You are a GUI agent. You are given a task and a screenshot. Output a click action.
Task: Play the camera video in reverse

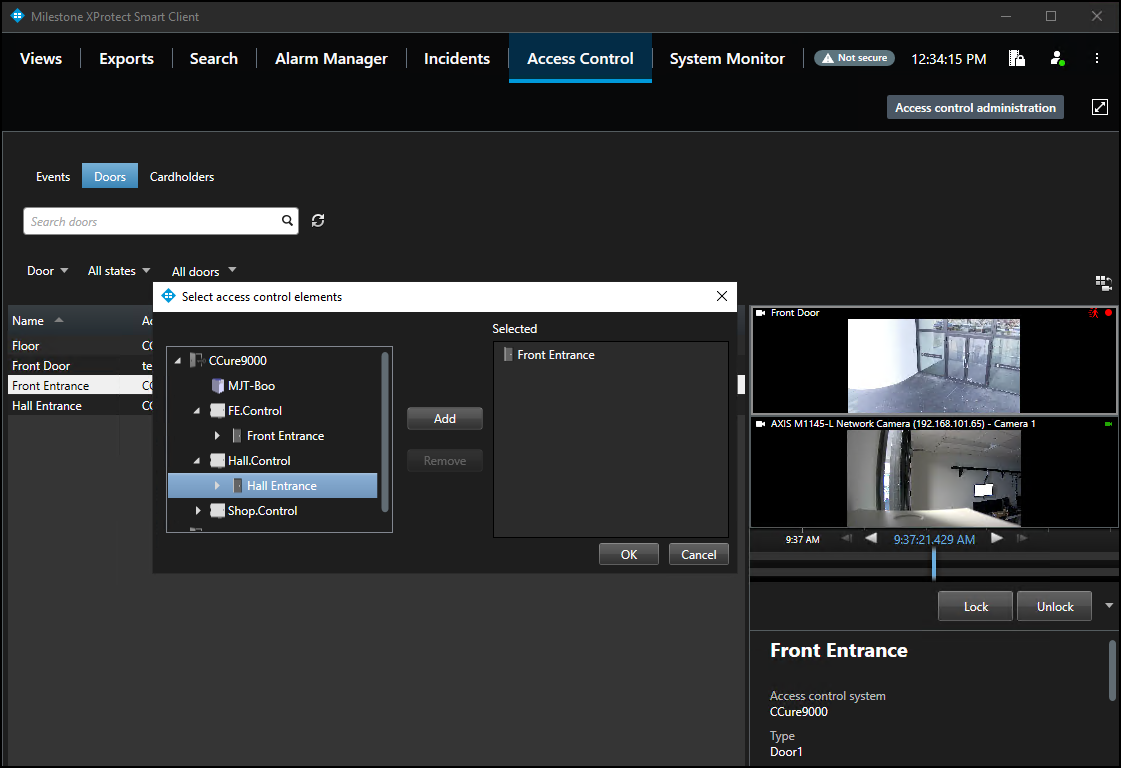point(871,538)
